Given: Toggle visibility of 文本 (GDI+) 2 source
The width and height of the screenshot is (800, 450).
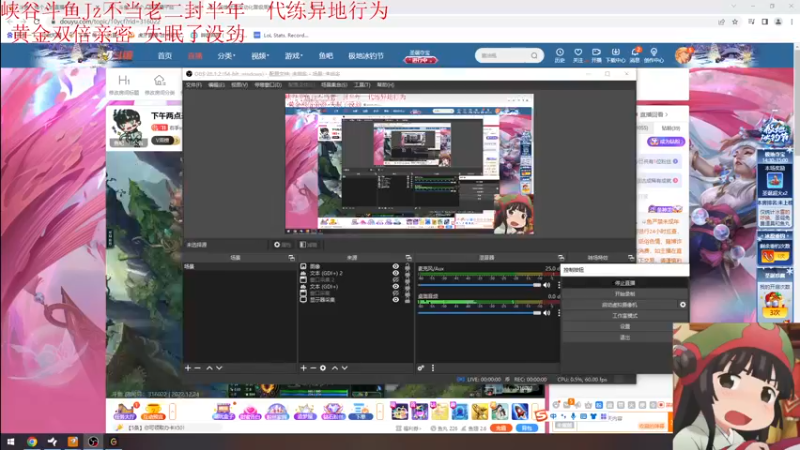Looking at the screenshot, I should coord(395,273).
